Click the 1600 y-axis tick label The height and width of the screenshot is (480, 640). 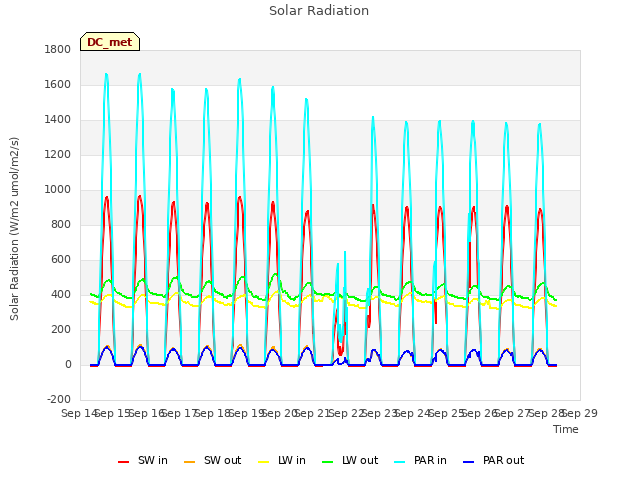[x=58, y=84]
